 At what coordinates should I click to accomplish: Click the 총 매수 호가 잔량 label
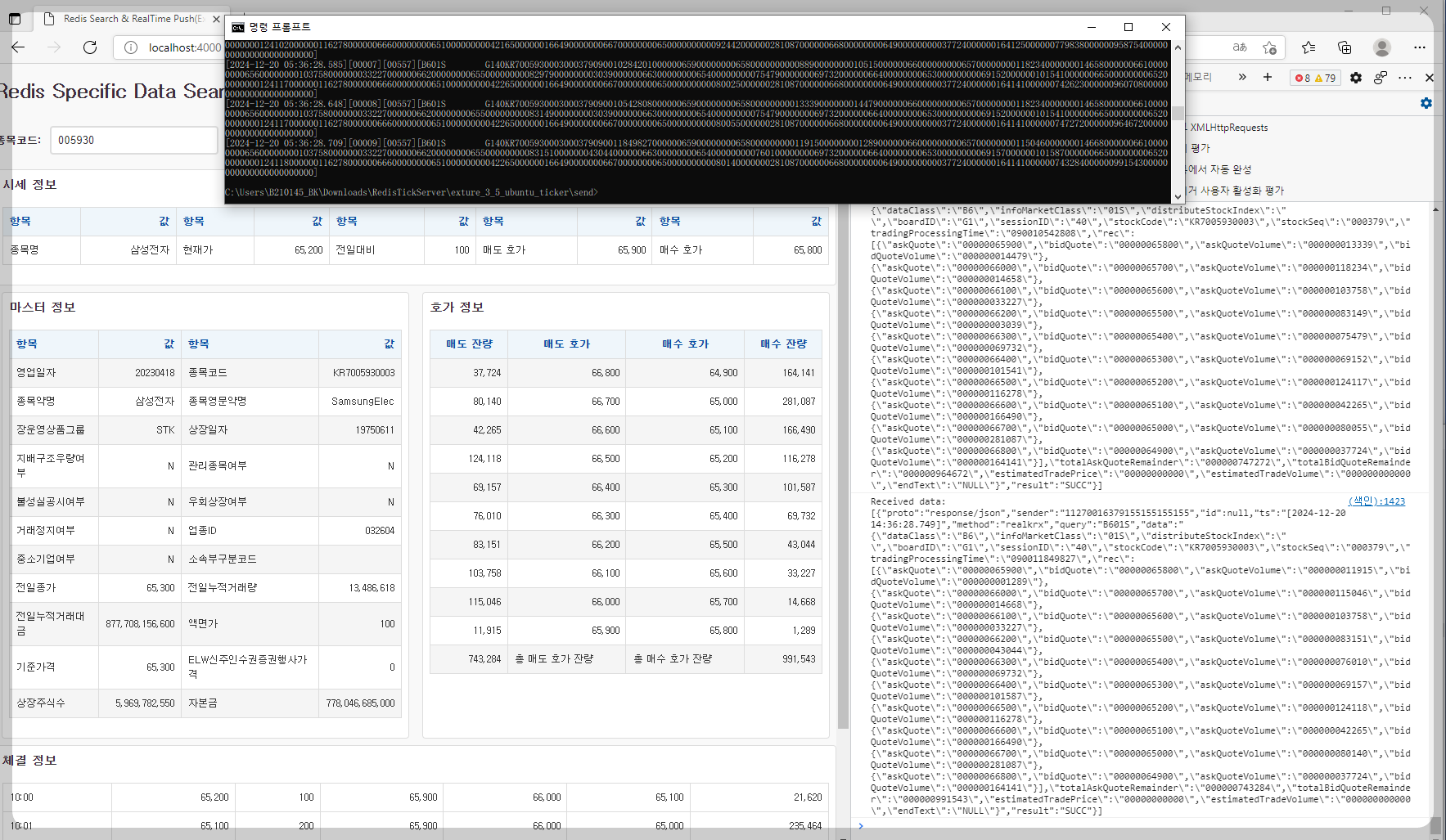click(x=673, y=658)
